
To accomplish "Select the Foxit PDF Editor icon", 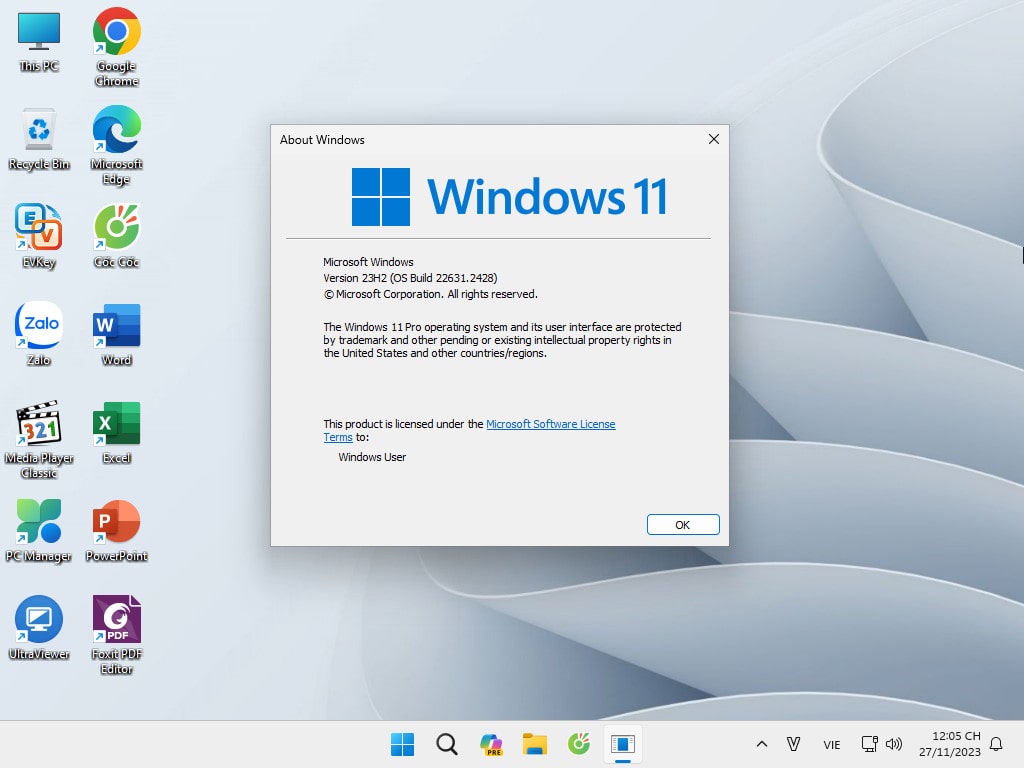I will tap(116, 620).
